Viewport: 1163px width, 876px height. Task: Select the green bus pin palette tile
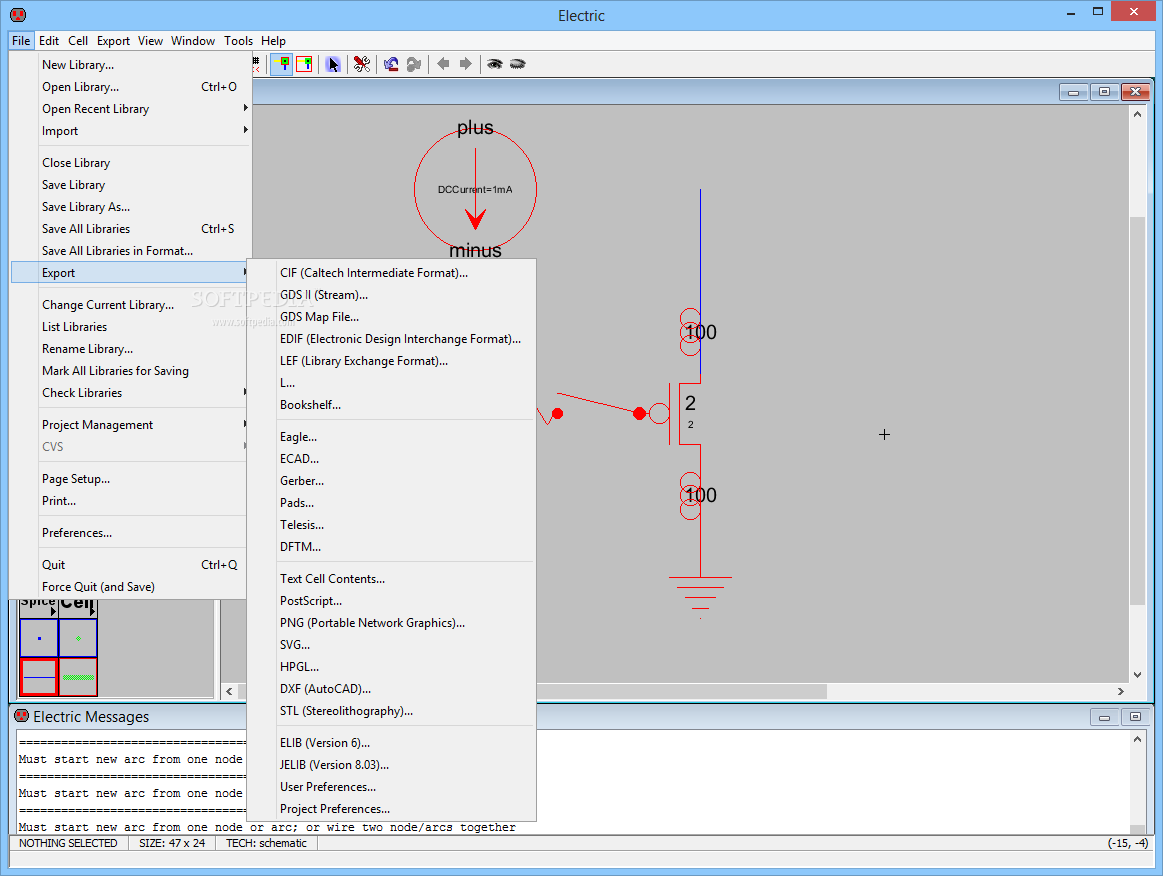[78, 638]
